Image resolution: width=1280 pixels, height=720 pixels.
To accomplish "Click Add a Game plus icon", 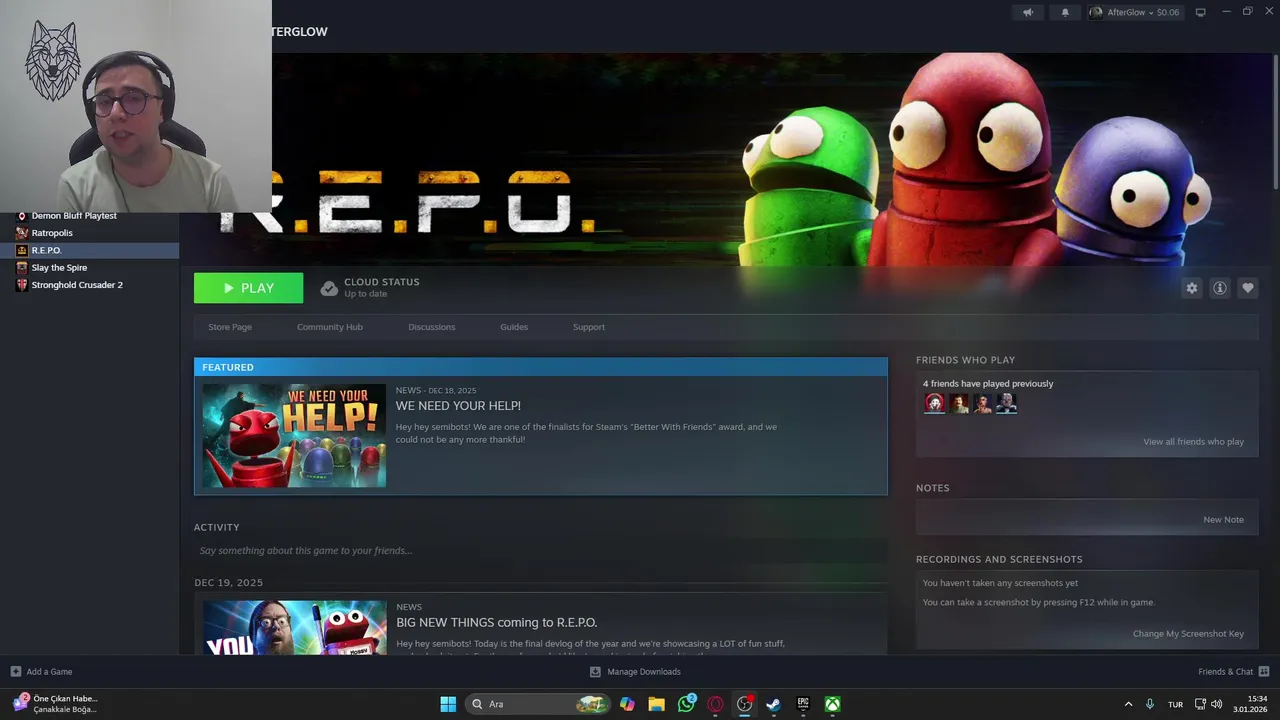I will point(15,672).
